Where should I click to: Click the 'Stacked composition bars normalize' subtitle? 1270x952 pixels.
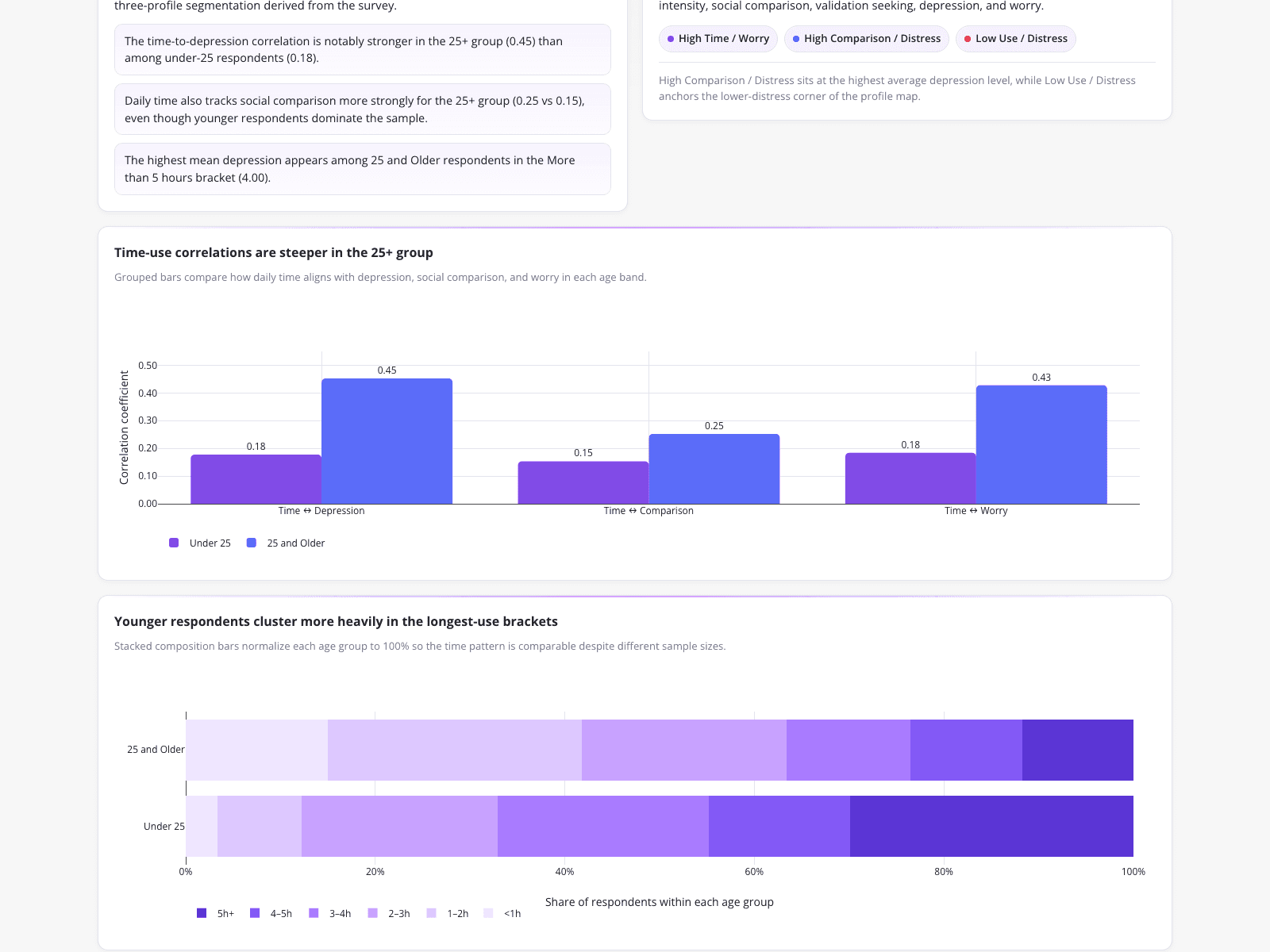click(x=420, y=647)
